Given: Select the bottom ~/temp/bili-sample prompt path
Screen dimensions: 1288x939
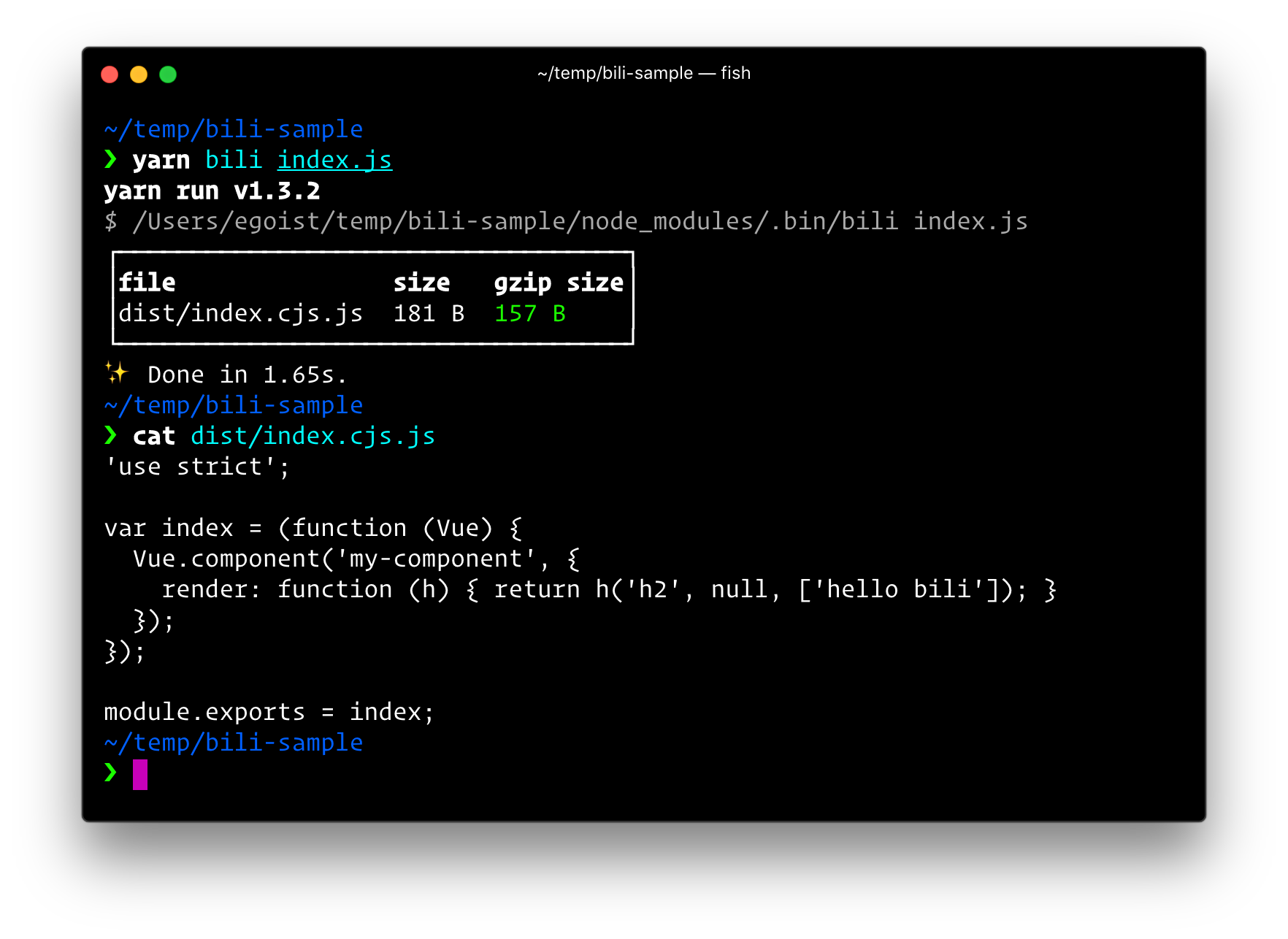Looking at the screenshot, I should [233, 742].
